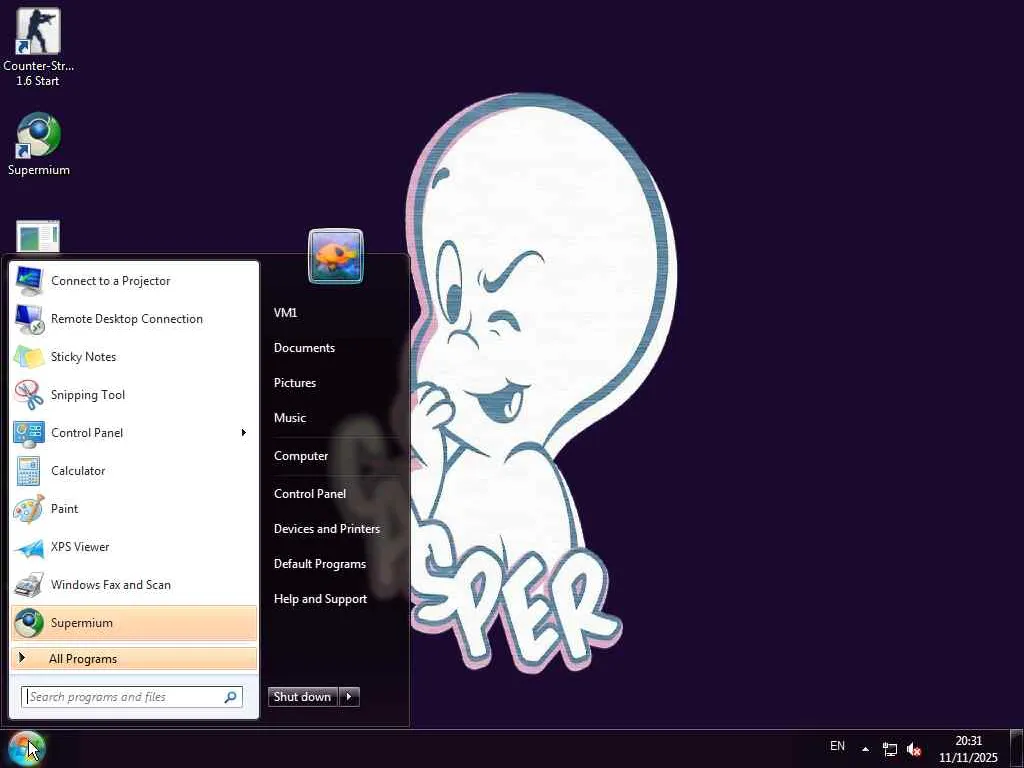Click the muted volume tray icon

[914, 749]
